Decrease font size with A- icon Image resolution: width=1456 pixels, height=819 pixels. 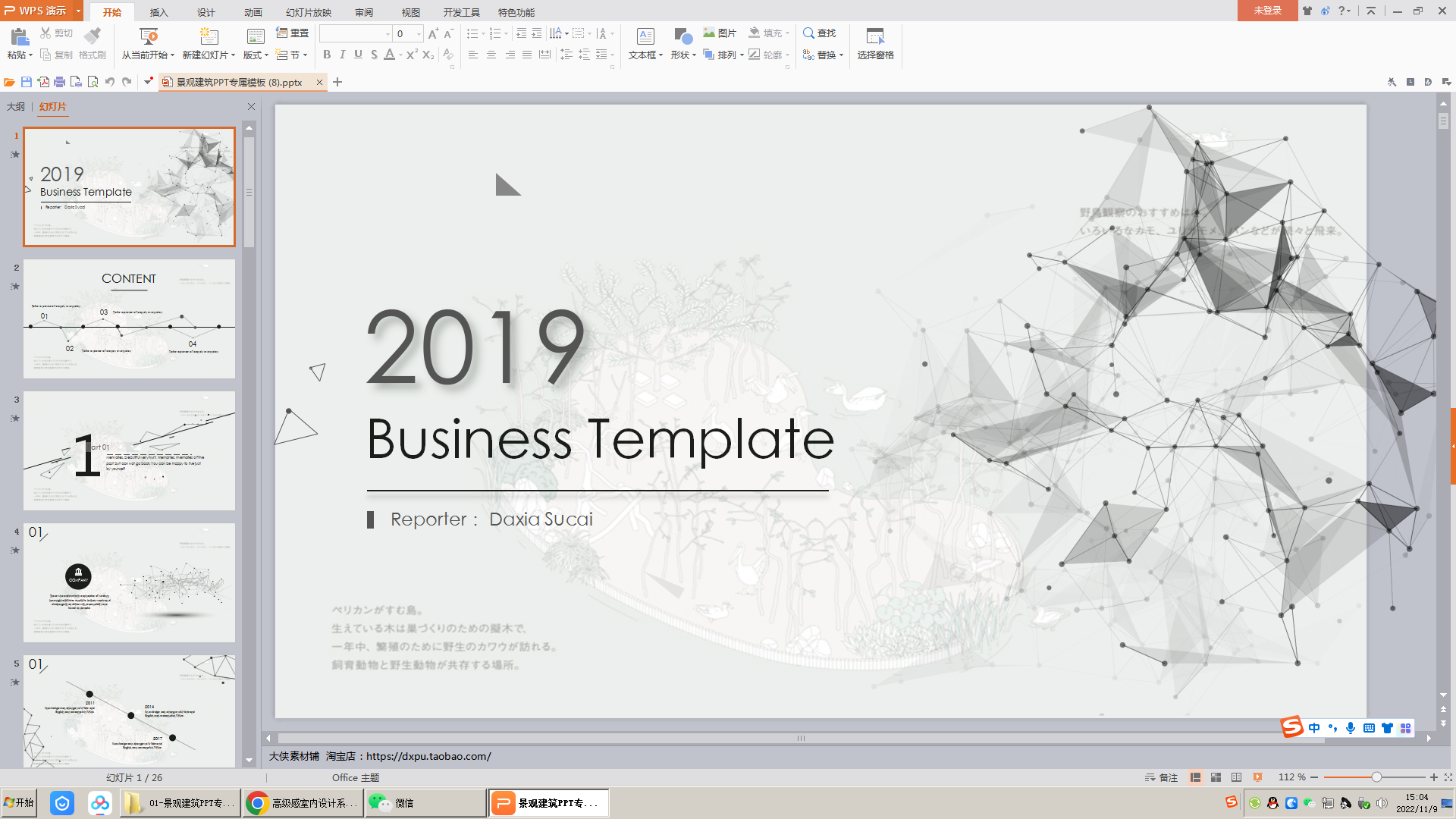[x=448, y=33]
